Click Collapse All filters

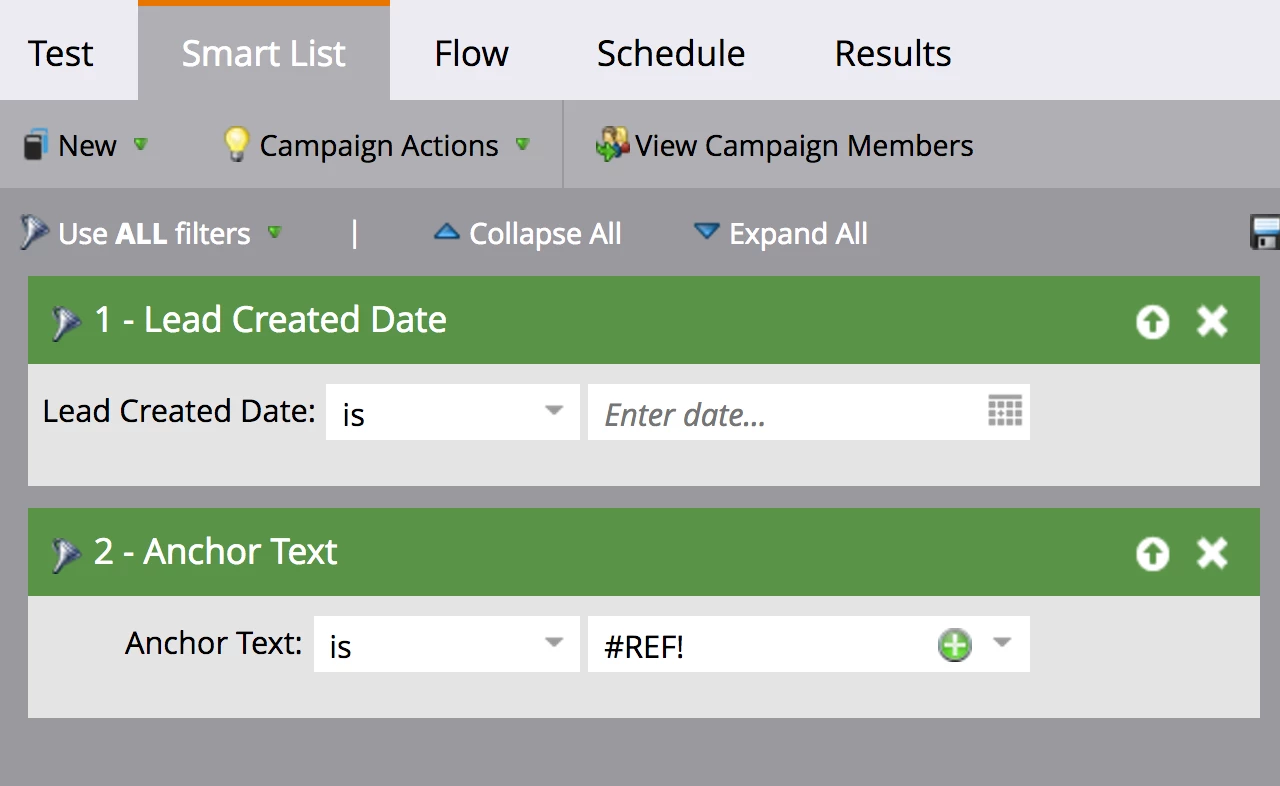(527, 234)
